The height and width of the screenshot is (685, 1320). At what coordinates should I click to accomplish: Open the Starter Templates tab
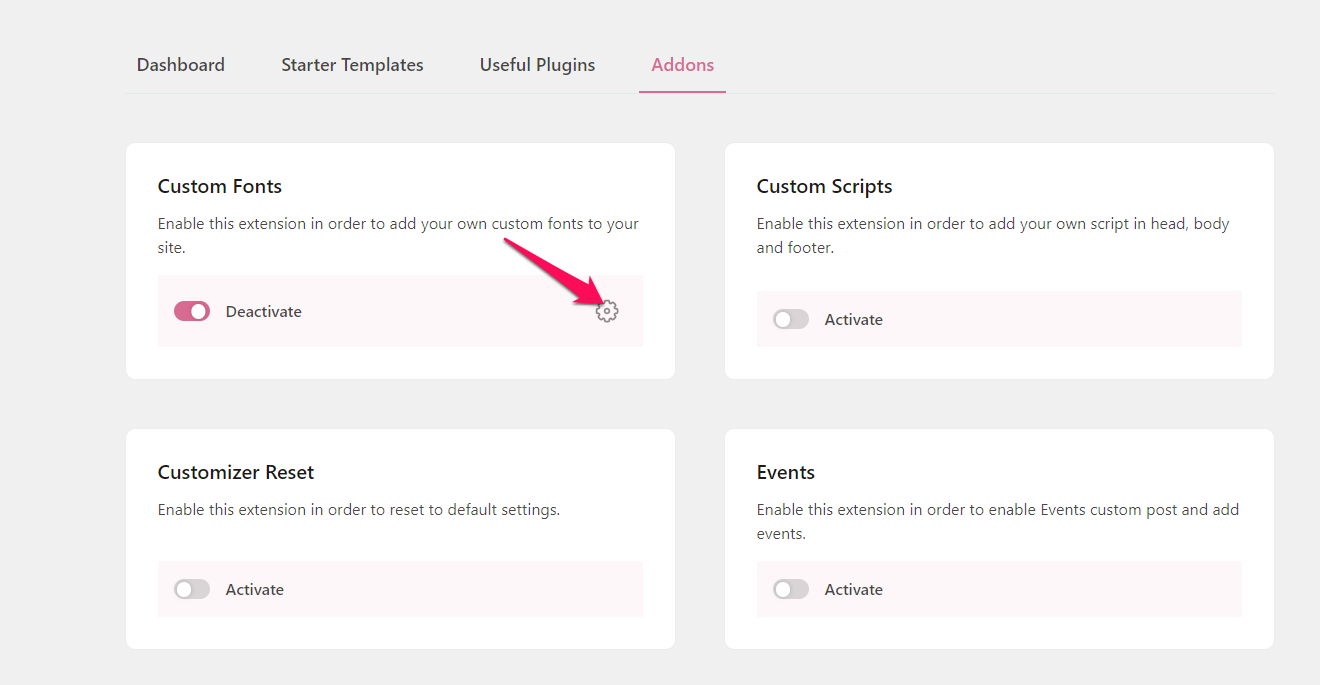(x=352, y=64)
